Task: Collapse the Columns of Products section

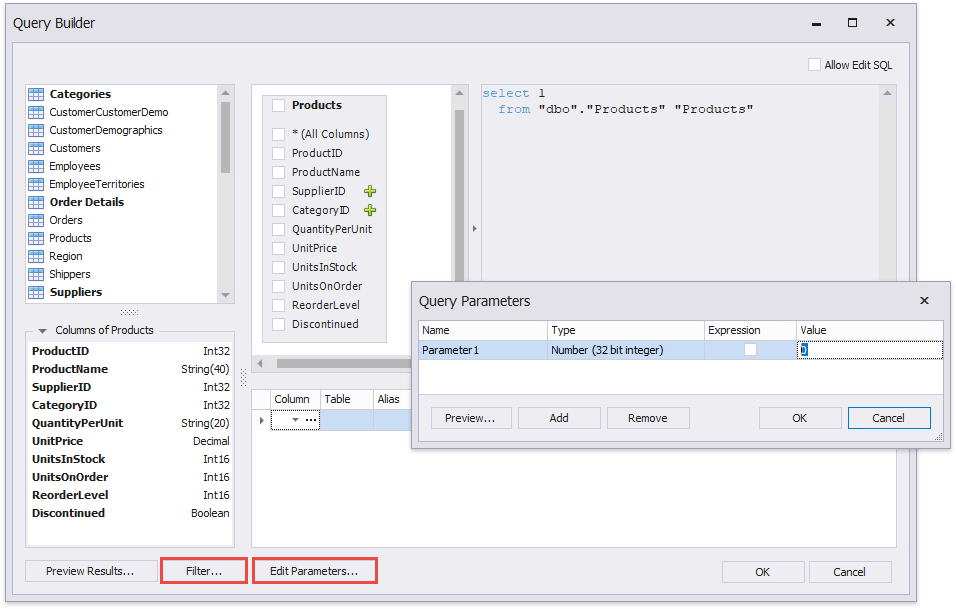Action: click(x=42, y=331)
